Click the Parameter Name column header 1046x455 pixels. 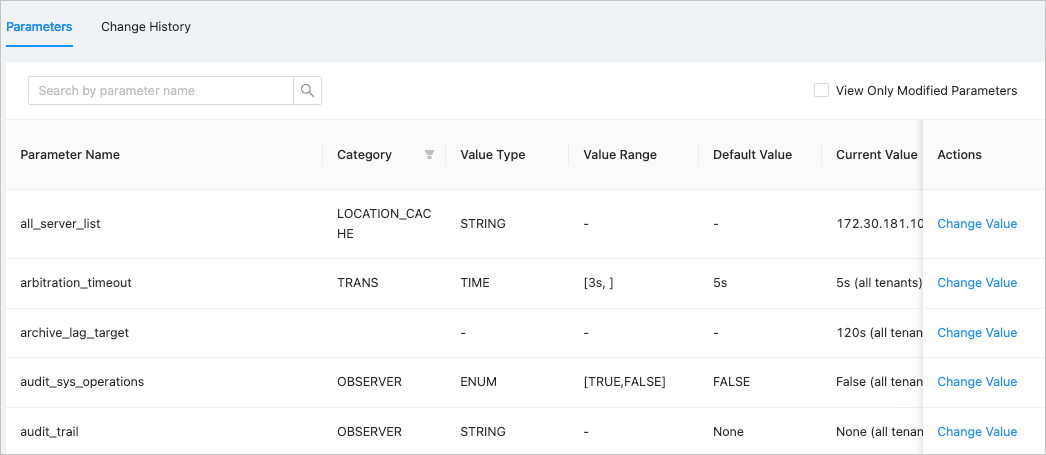(70, 155)
